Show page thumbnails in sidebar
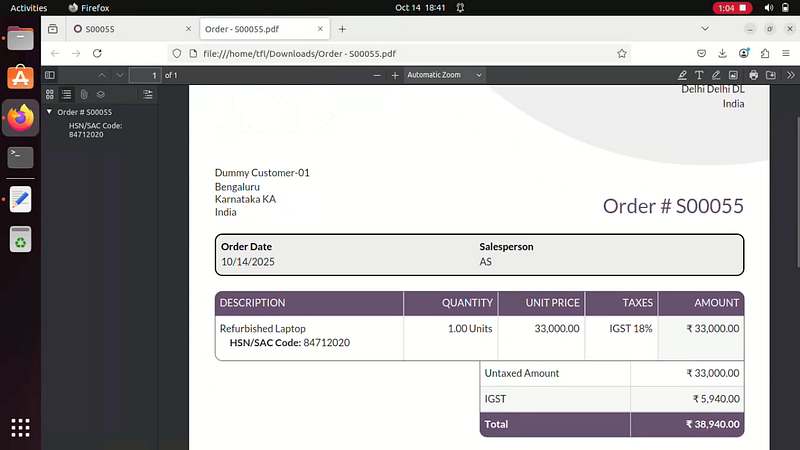 click(50, 94)
